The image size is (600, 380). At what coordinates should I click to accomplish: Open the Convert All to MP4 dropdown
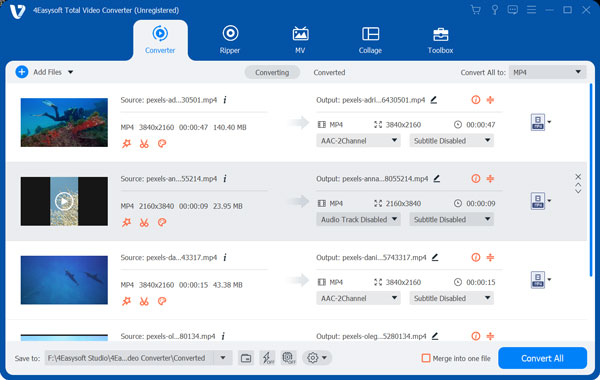pos(547,72)
